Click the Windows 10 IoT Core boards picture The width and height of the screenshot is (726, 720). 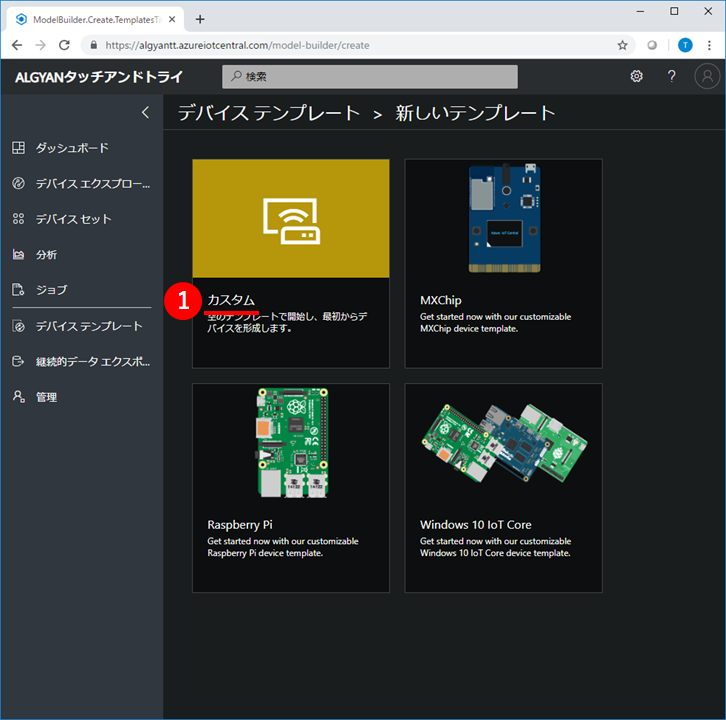point(504,443)
